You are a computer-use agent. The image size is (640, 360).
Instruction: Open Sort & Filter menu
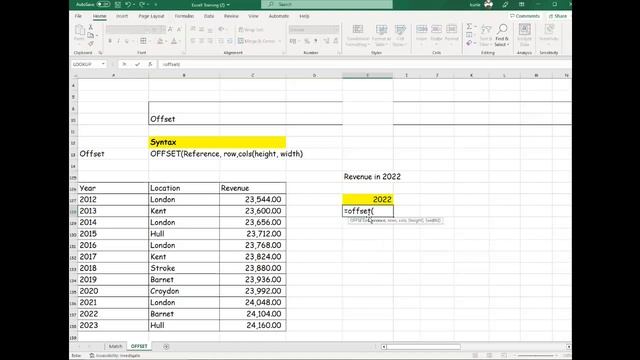click(x=486, y=35)
